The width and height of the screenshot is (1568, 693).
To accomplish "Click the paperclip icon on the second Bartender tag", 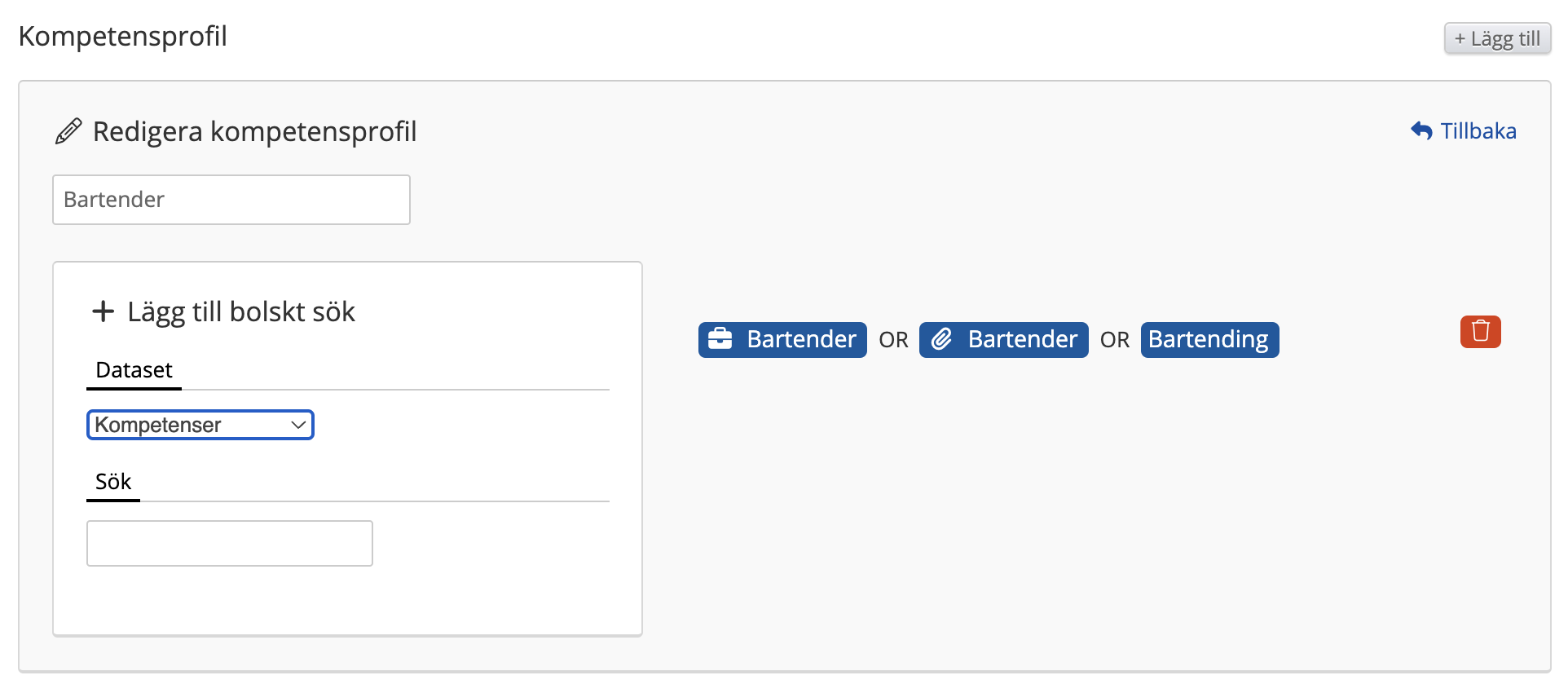I will (941, 339).
